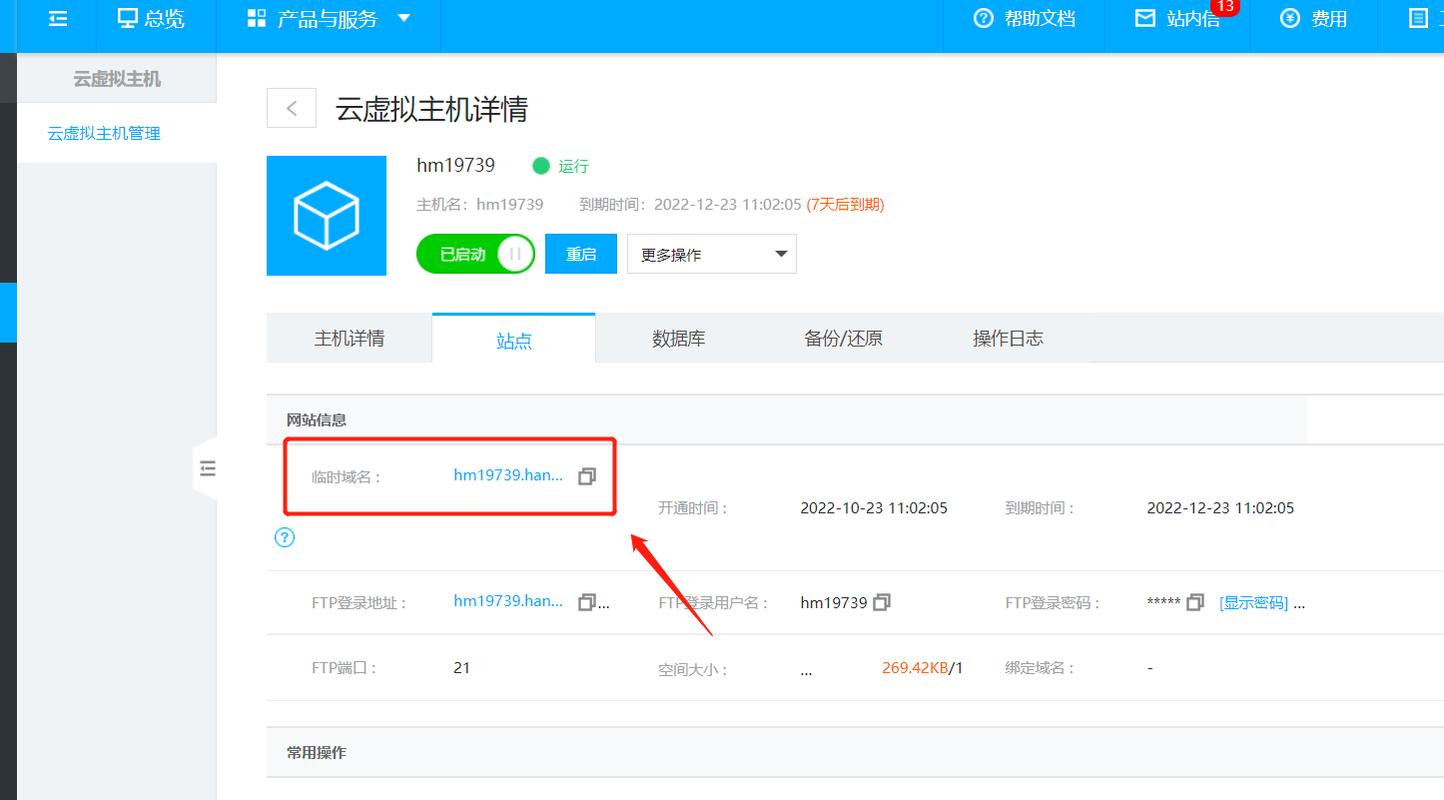Open the 更多操作 dropdown

click(712, 254)
